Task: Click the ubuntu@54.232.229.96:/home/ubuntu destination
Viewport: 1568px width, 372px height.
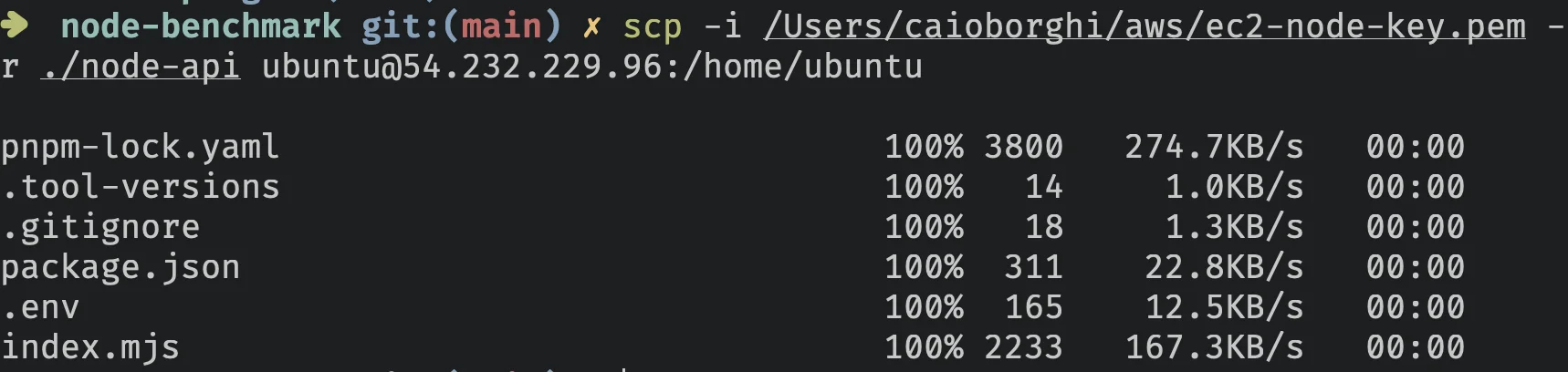Action: click(x=591, y=67)
